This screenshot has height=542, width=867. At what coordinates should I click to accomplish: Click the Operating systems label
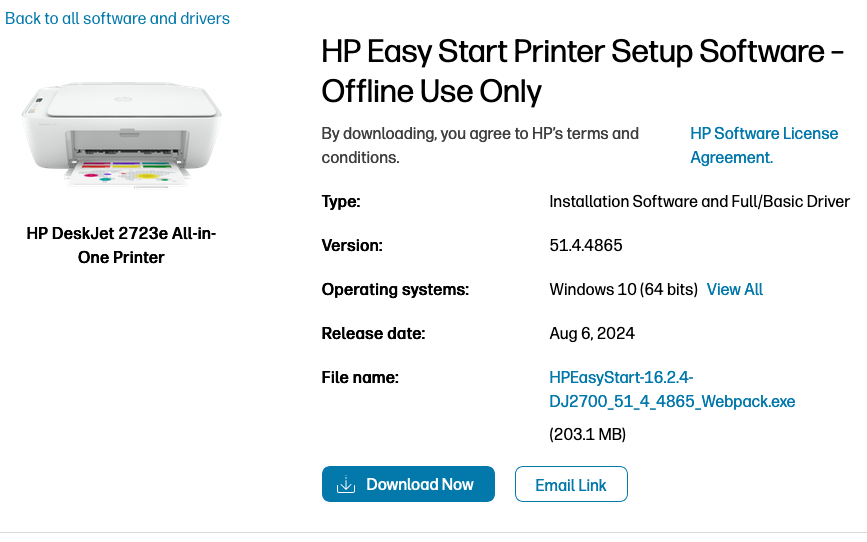[395, 289]
